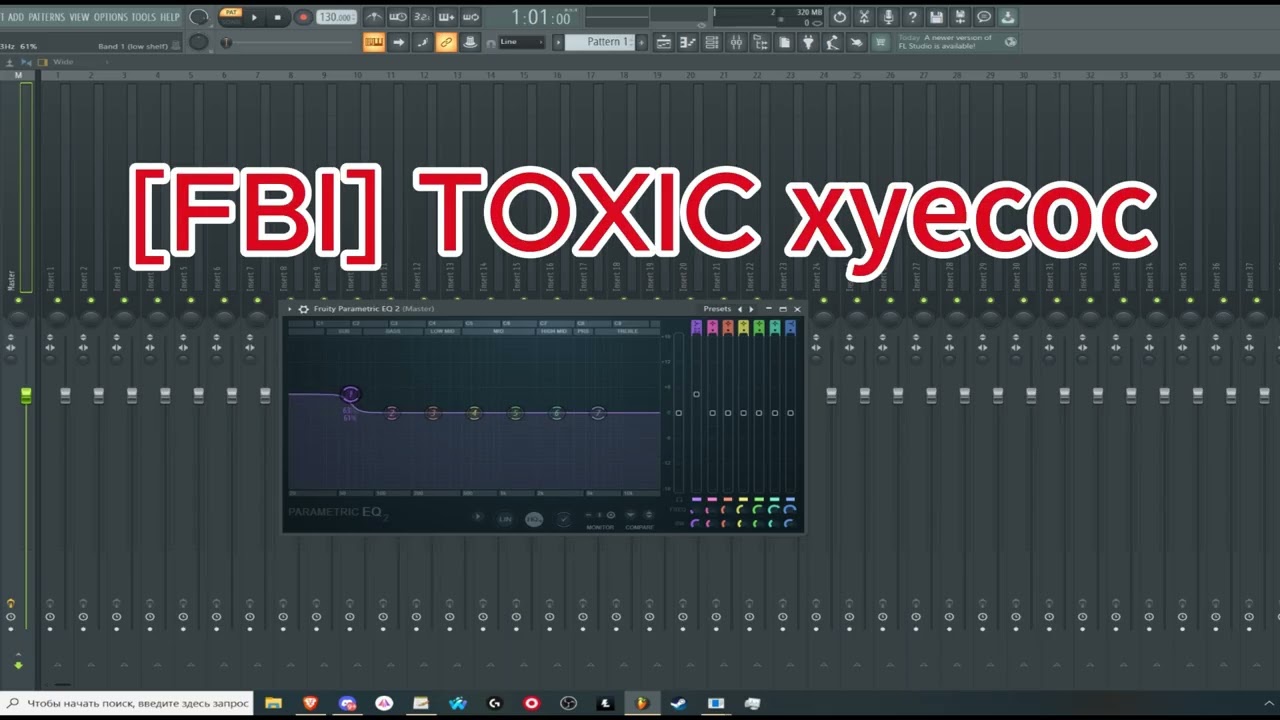Click the Render/export audio icon
Image resolution: width=1280 pixels, height=720 pixels.
960,17
